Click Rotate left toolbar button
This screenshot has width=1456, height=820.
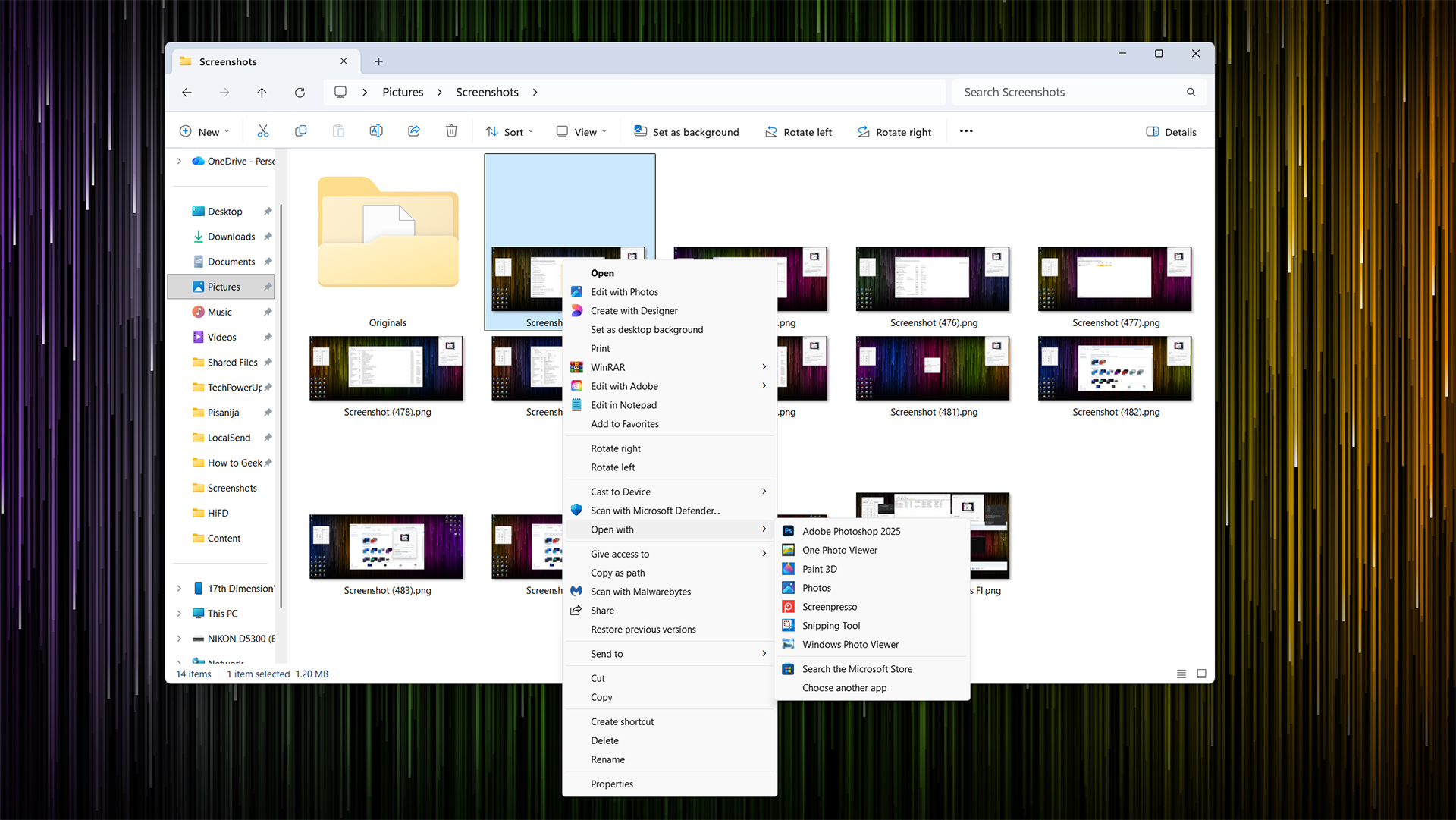pyautogui.click(x=799, y=131)
